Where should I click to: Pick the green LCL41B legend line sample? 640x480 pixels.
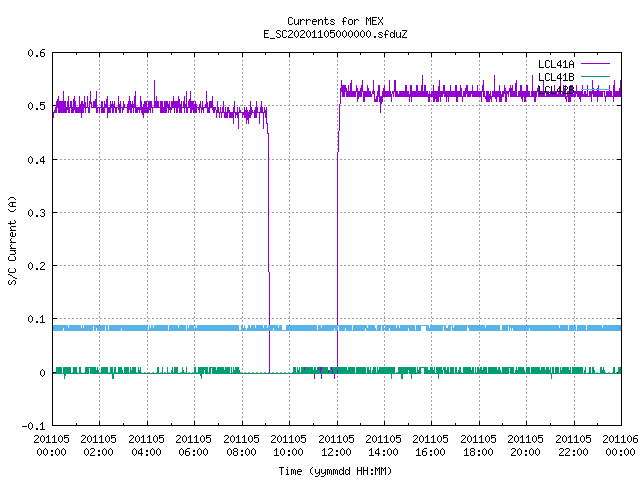pyautogui.click(x=595, y=77)
